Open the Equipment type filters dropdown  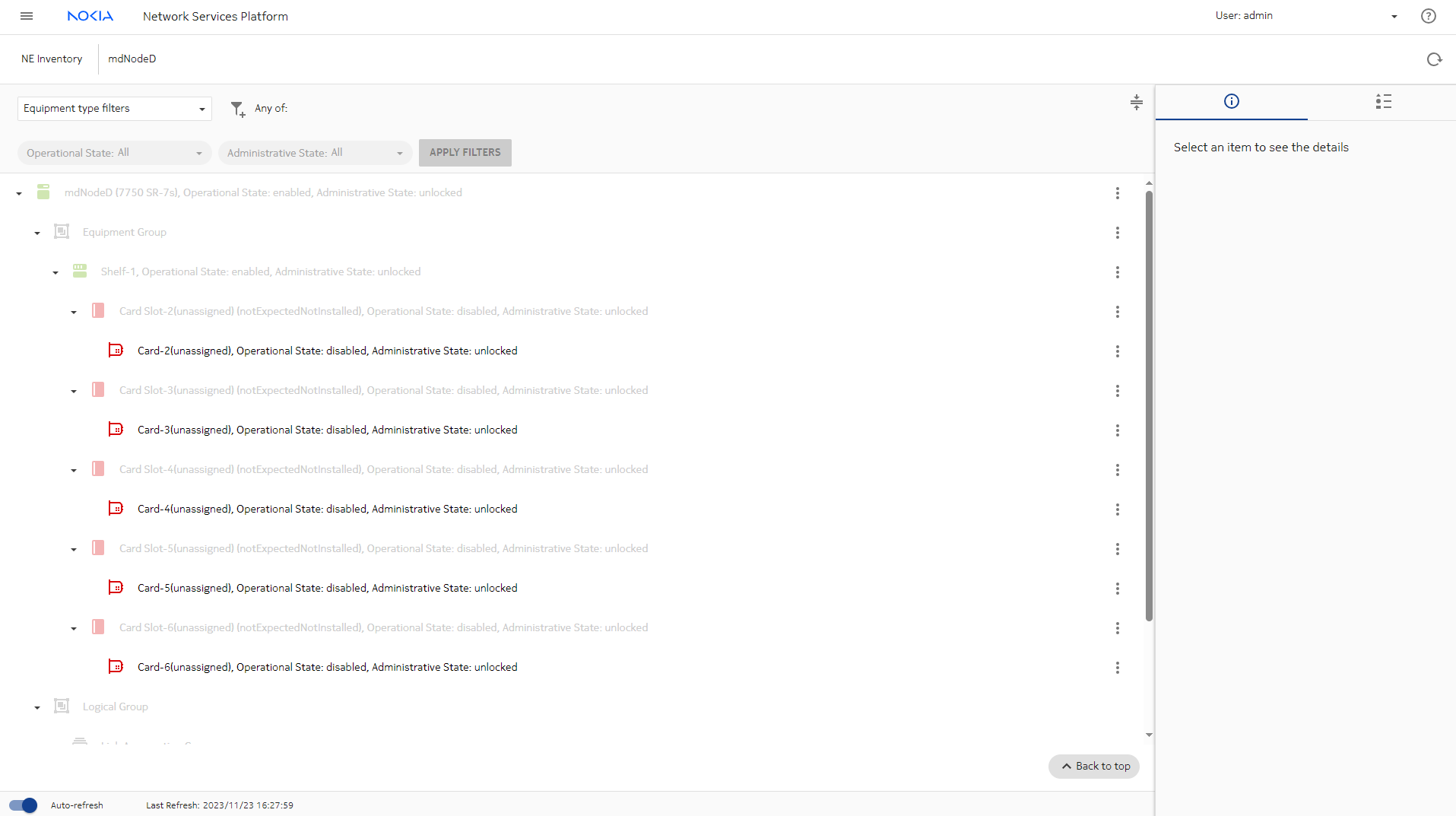tap(114, 109)
